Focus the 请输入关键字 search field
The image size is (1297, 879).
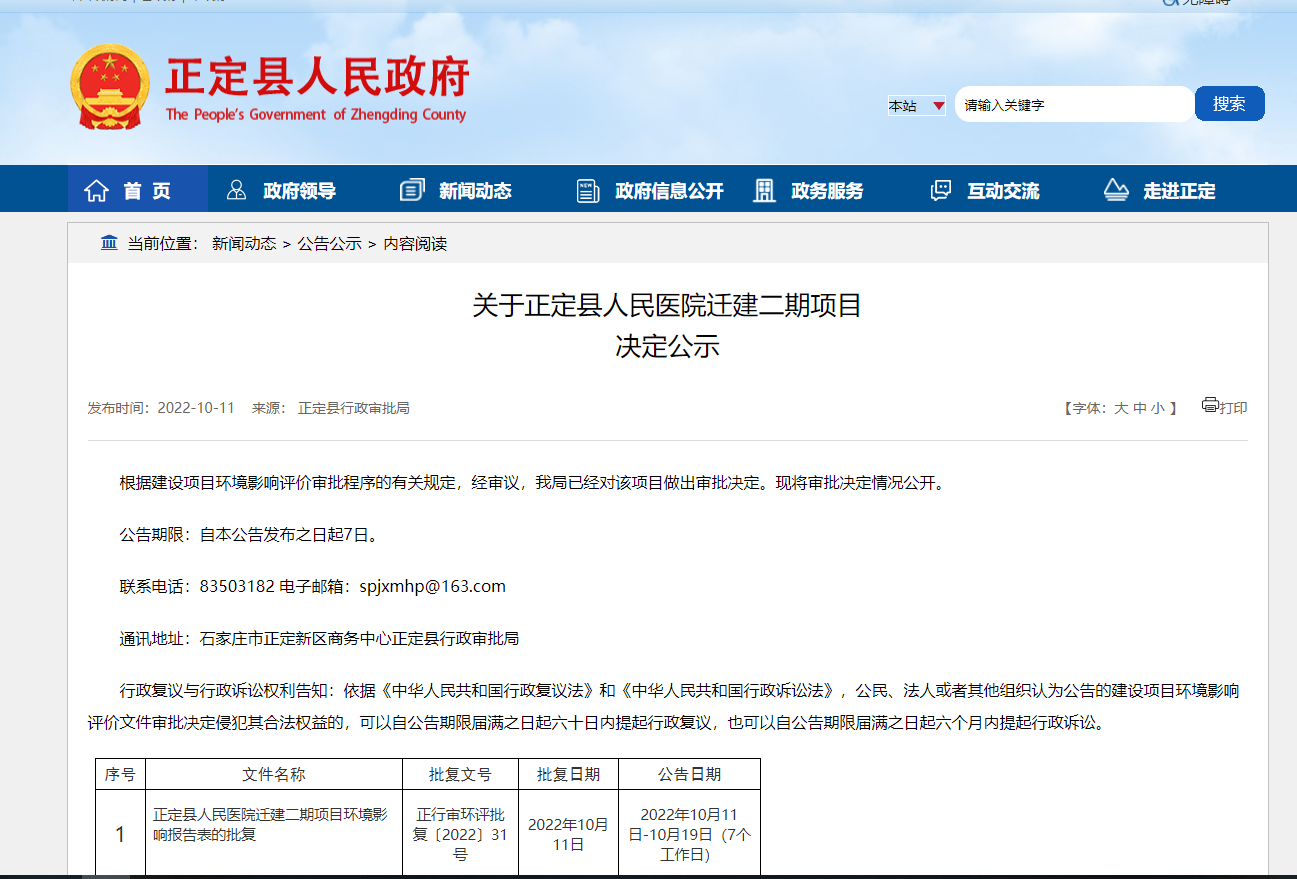pyautogui.click(x=1074, y=104)
